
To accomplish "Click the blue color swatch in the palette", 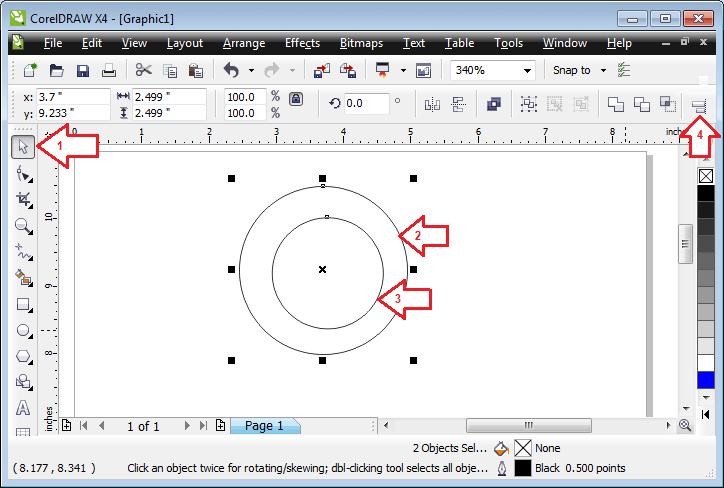I will point(705,380).
